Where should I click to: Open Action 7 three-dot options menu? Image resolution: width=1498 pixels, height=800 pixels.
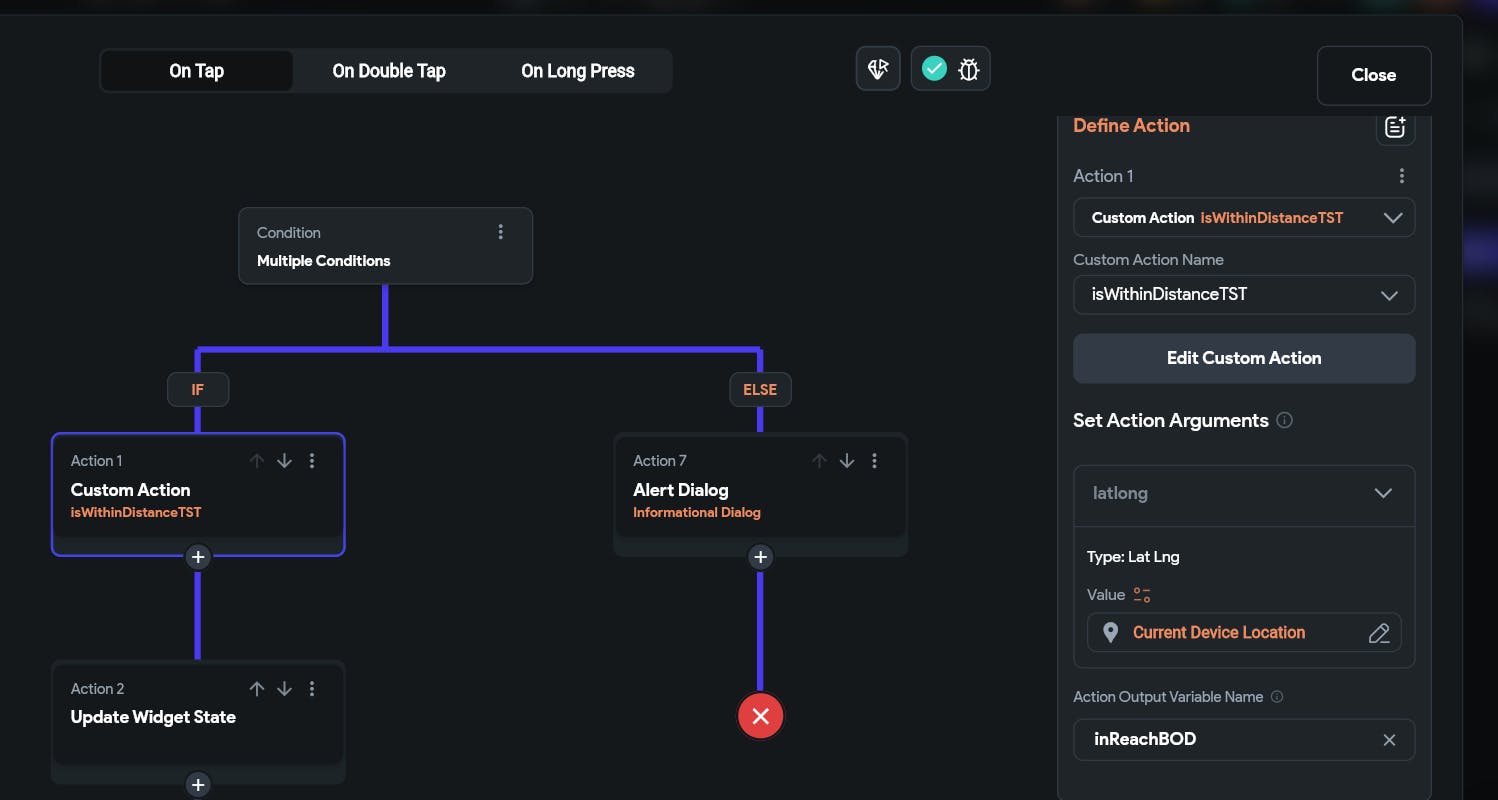(x=875, y=461)
